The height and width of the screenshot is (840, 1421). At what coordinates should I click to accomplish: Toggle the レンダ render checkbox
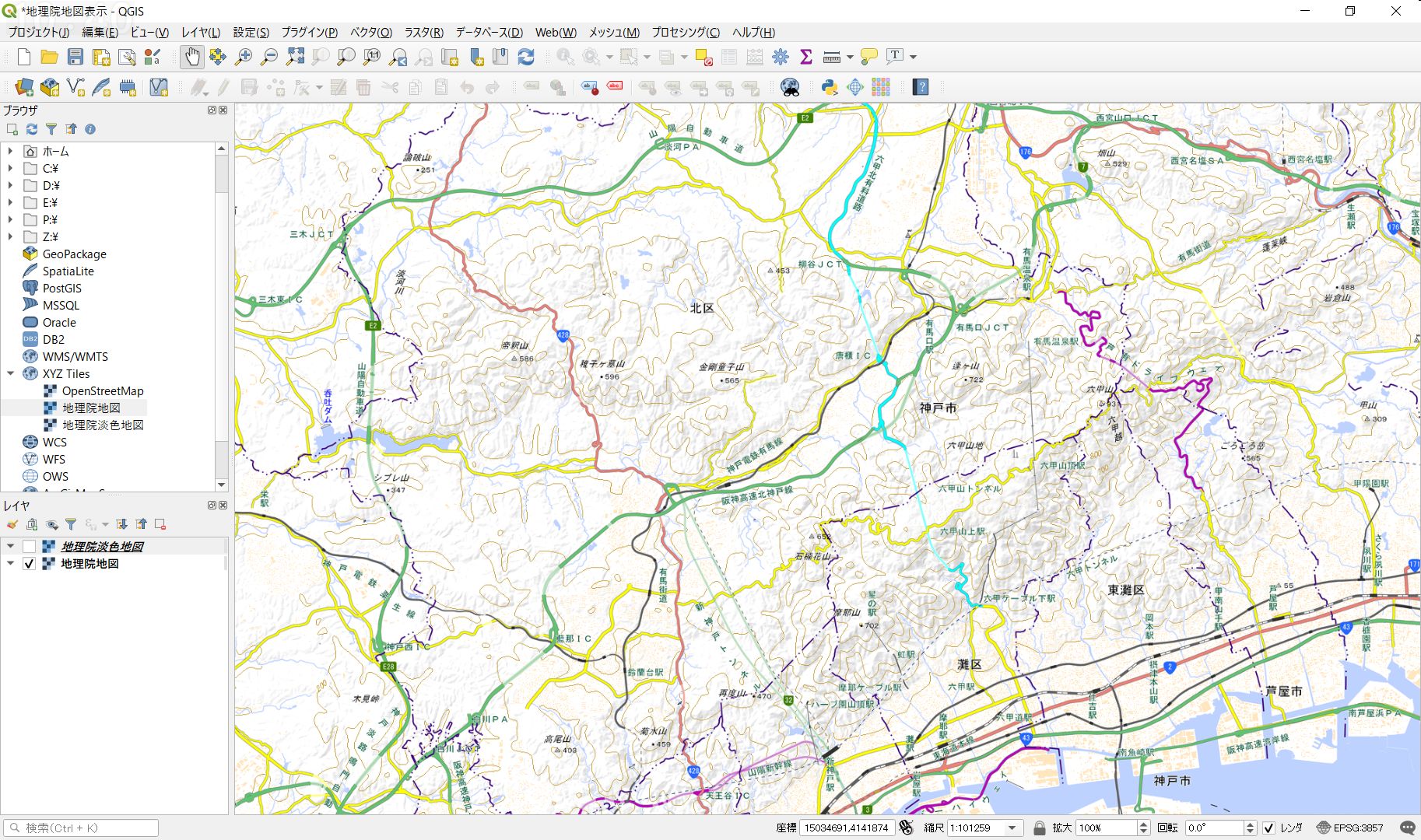click(x=1269, y=828)
